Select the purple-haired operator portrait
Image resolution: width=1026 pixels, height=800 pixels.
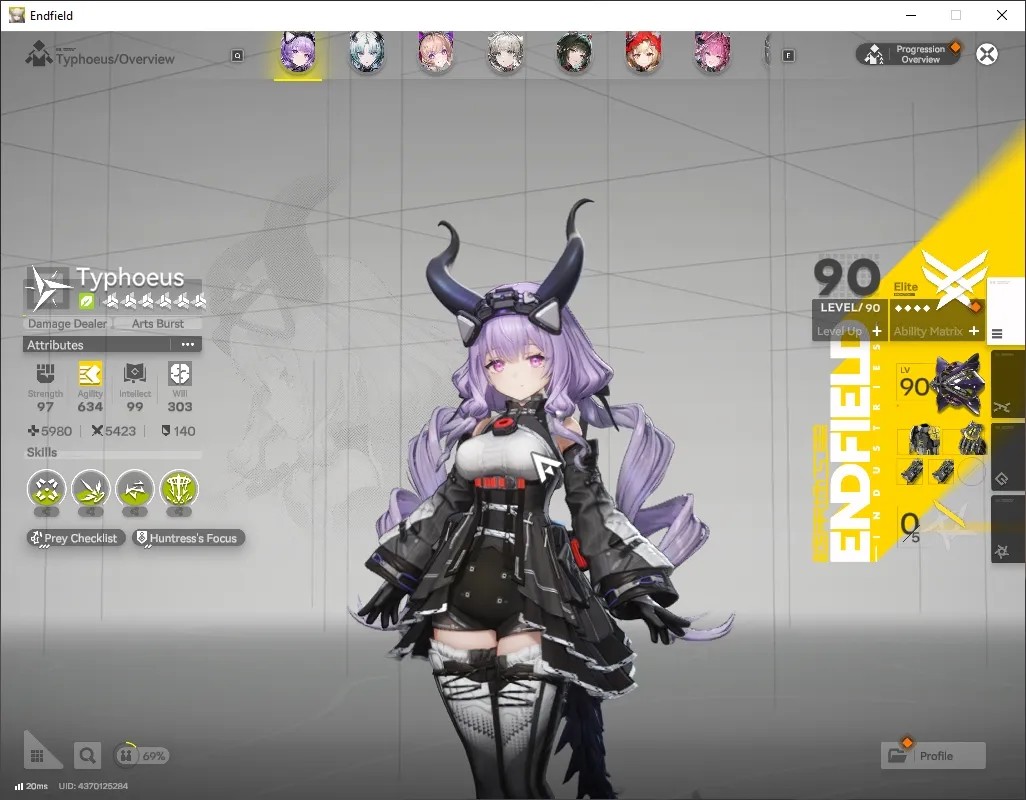tap(298, 51)
